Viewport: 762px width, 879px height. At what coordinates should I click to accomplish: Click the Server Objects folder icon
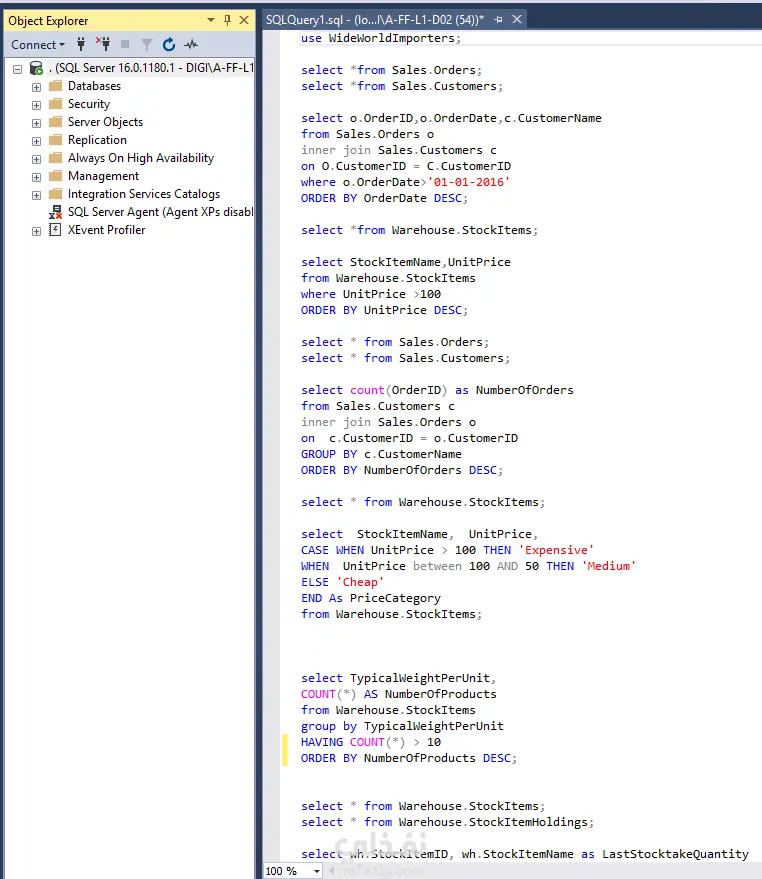[56, 122]
